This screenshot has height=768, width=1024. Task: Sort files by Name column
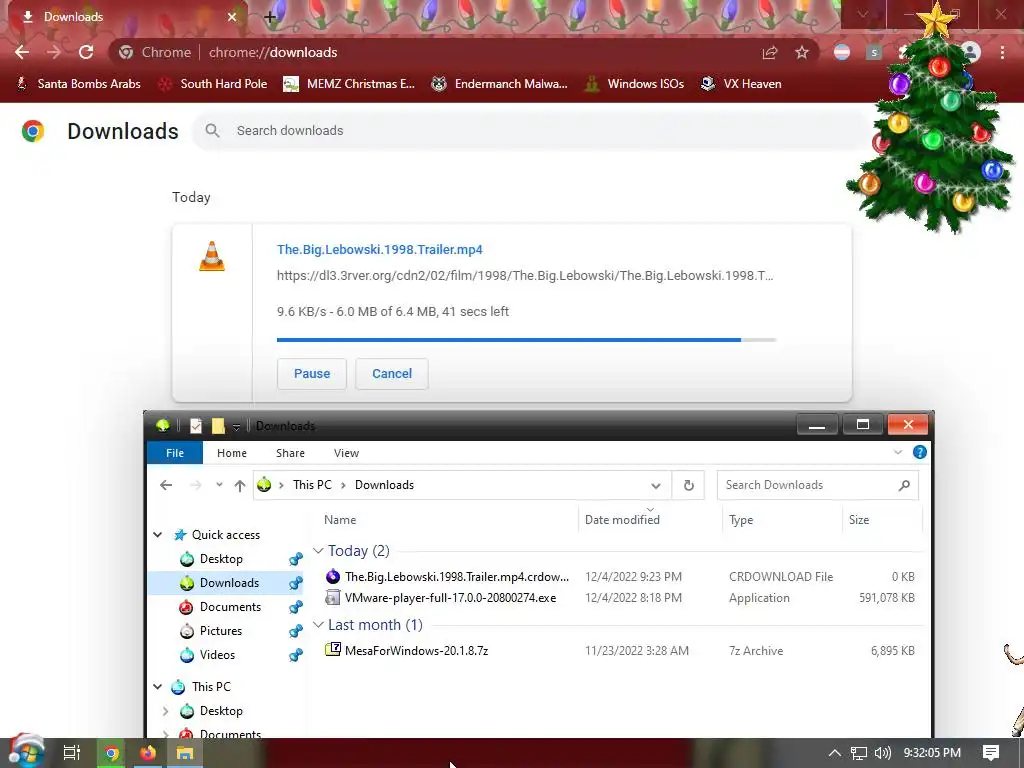[x=340, y=520]
